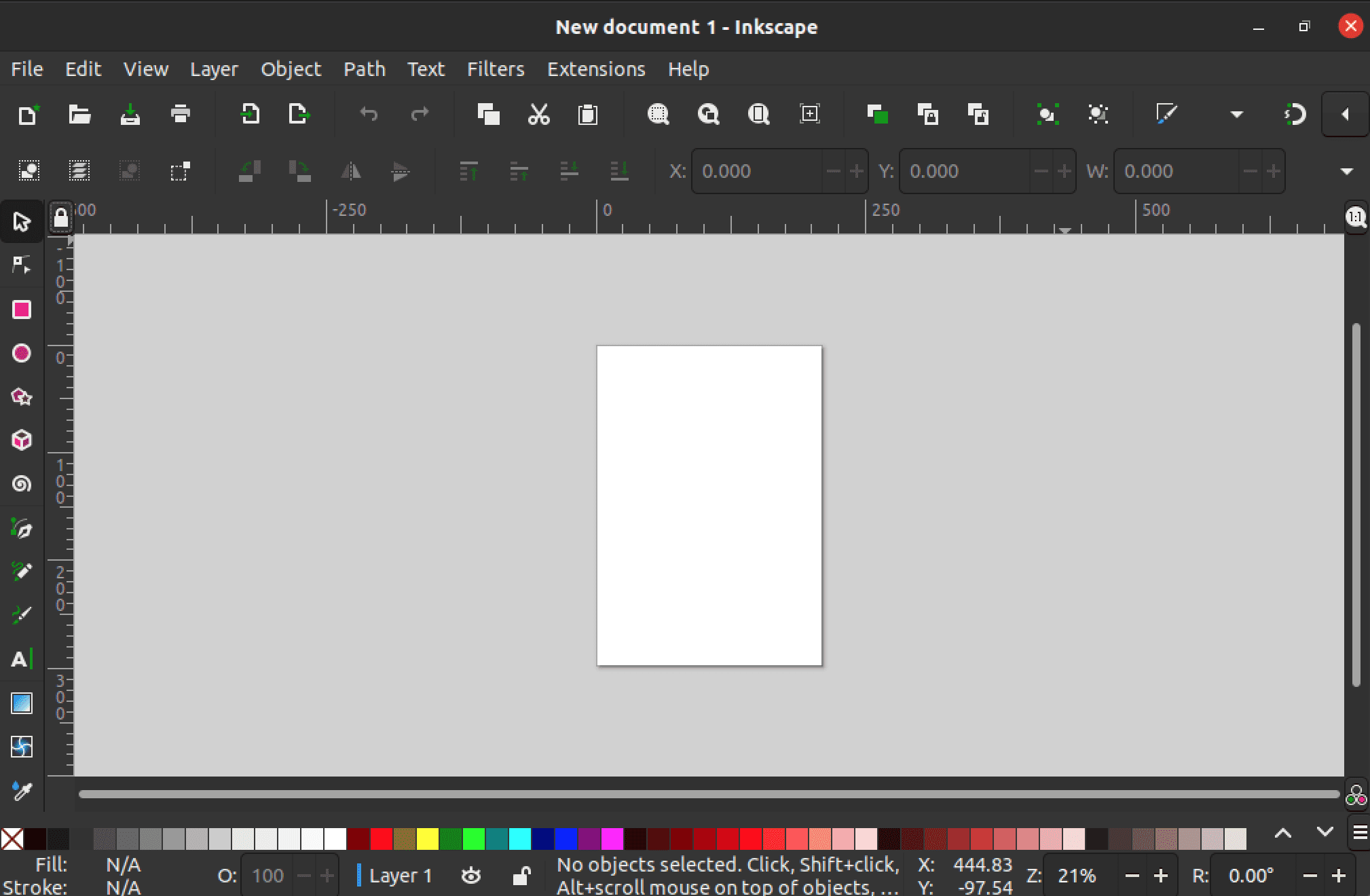1370x896 pixels.
Task: Zoom to fit selection
Action: pyautogui.click(x=658, y=114)
